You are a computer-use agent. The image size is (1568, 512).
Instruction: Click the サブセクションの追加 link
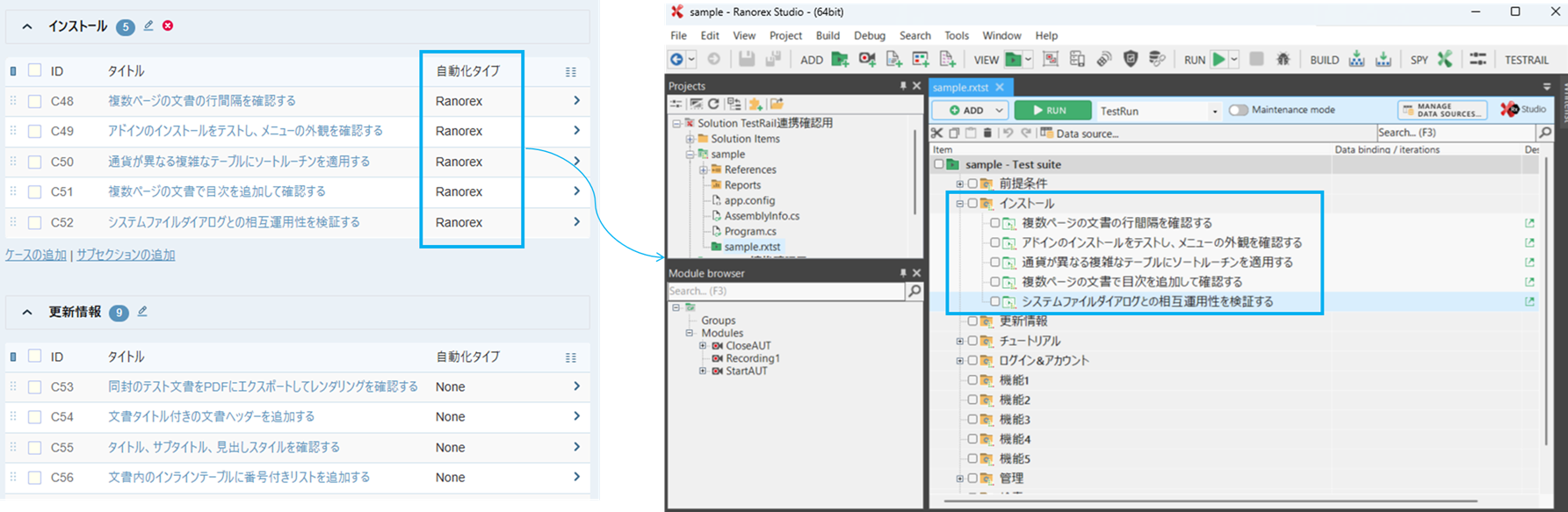pyautogui.click(x=126, y=255)
